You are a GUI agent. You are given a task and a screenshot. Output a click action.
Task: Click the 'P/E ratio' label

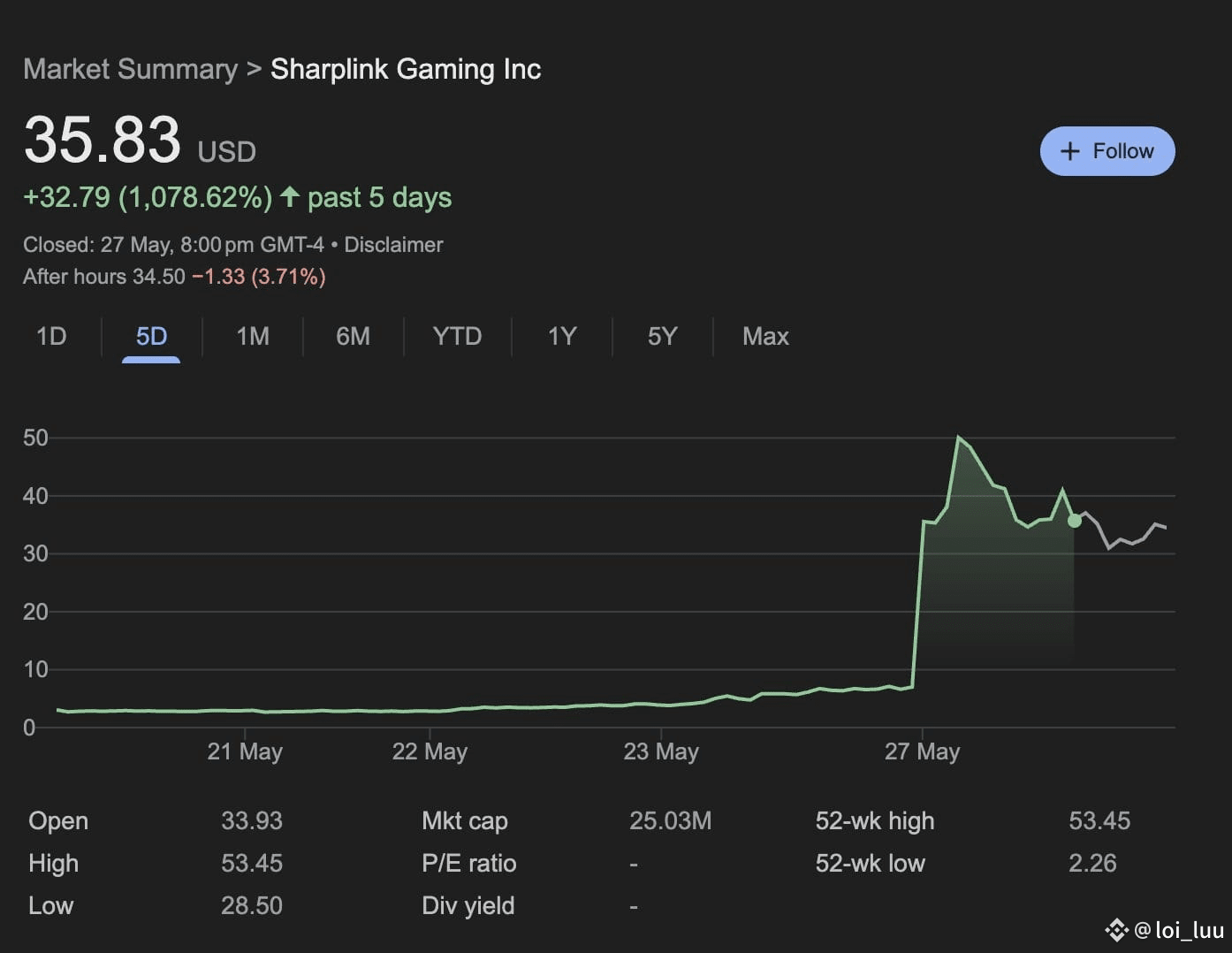469,863
